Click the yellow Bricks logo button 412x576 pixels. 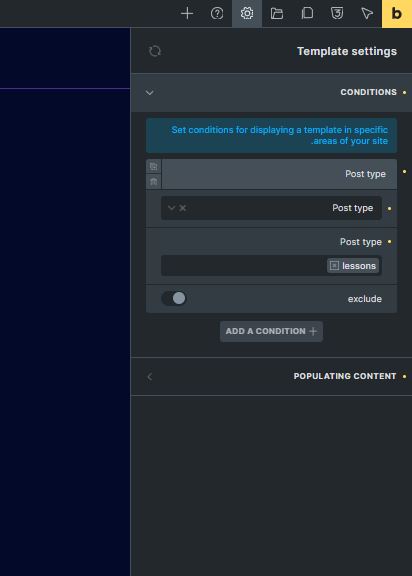coord(397,14)
